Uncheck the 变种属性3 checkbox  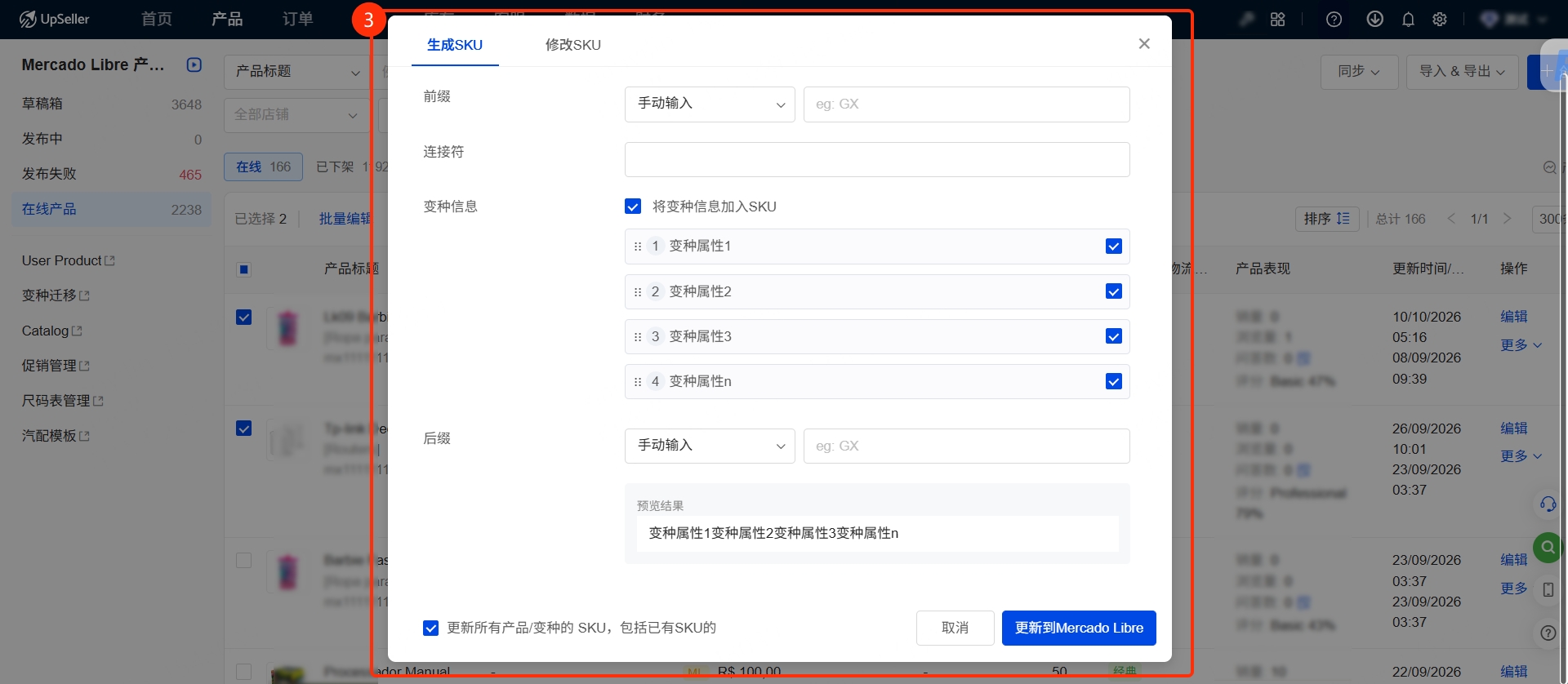pos(1113,336)
